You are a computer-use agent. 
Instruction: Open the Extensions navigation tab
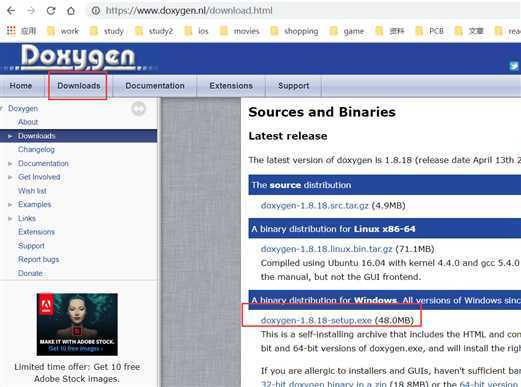[231, 86]
